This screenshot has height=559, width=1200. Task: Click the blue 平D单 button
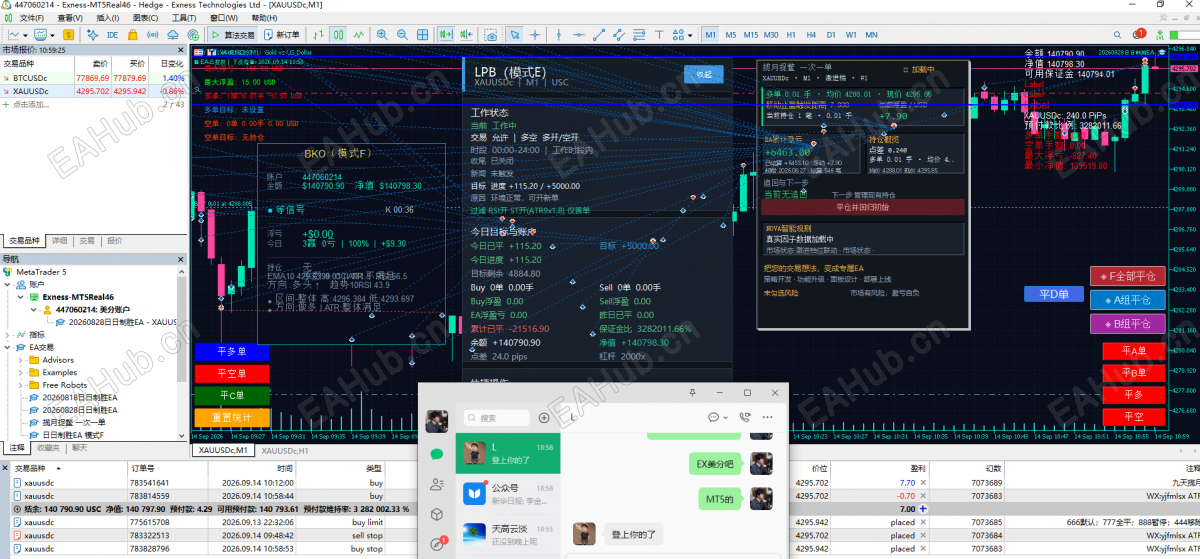click(1054, 294)
